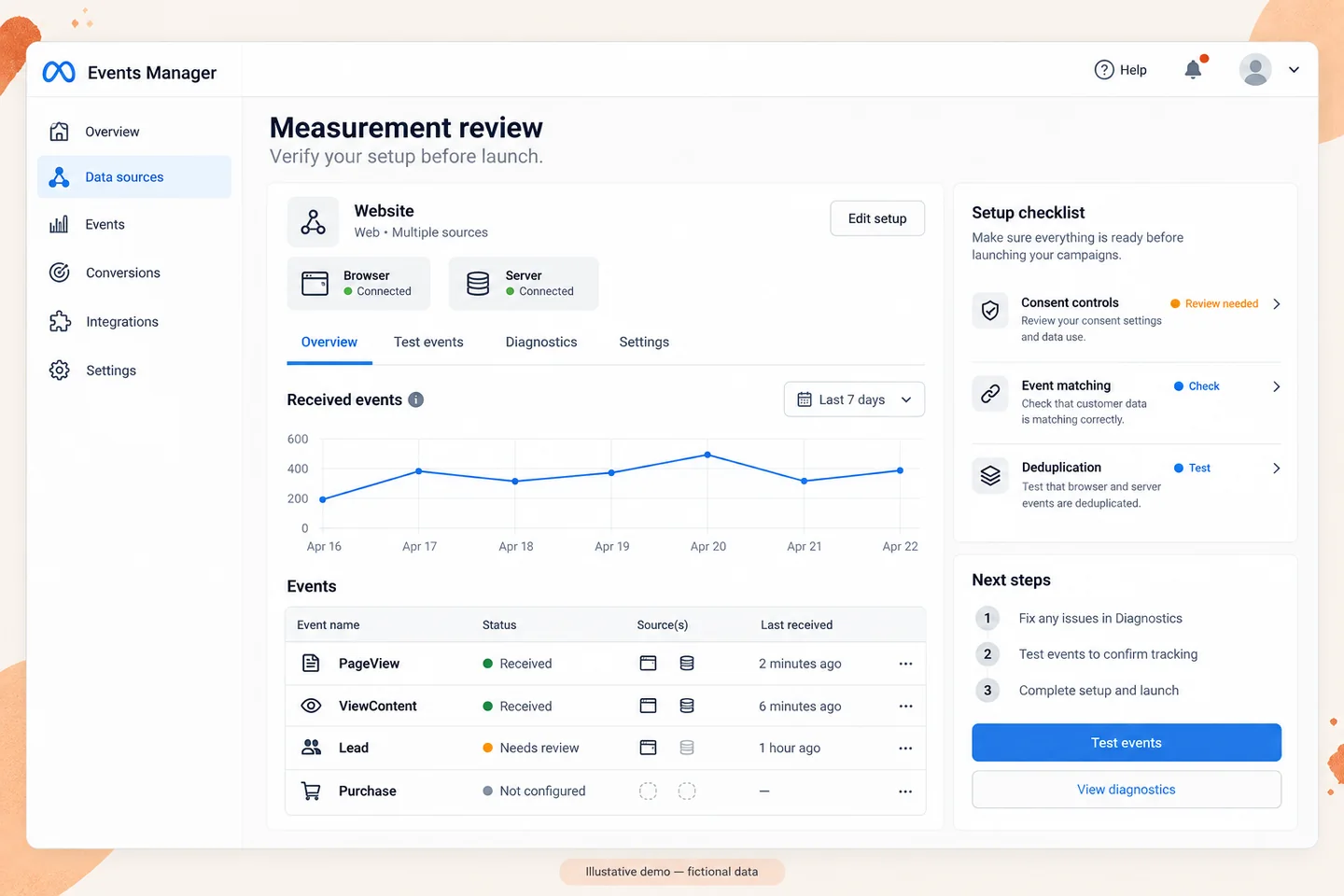The height and width of the screenshot is (896, 1344).
Task: Click the Conversions target icon
Action: pyautogui.click(x=60, y=273)
